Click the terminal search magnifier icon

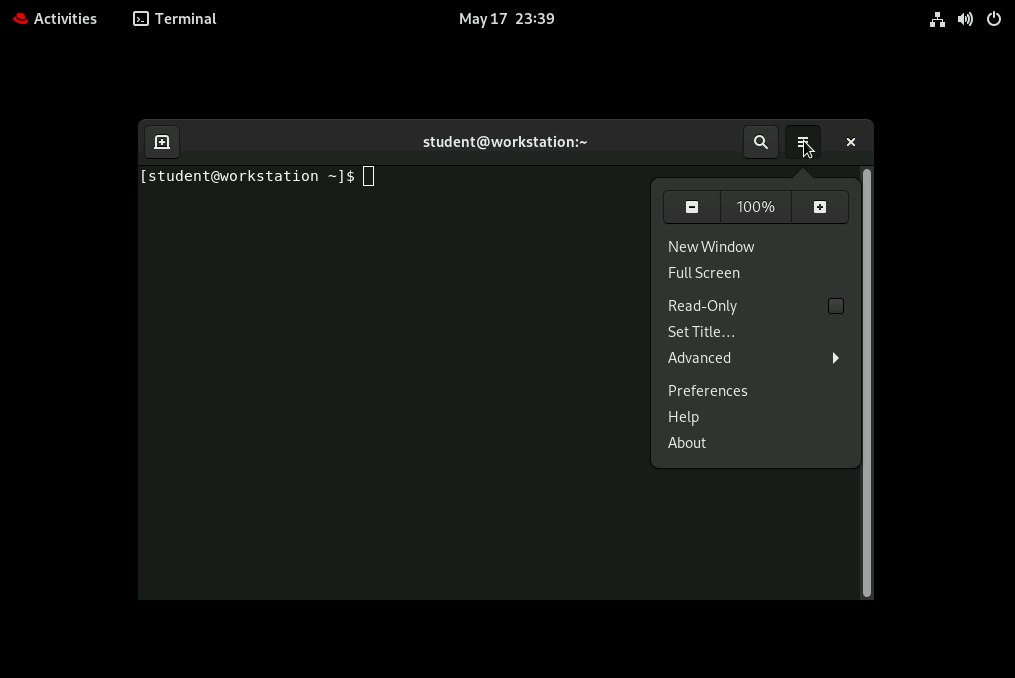(x=761, y=142)
